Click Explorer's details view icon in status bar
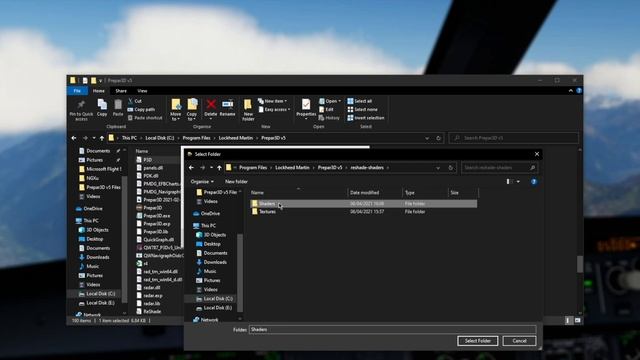The image size is (640, 360). (568, 321)
